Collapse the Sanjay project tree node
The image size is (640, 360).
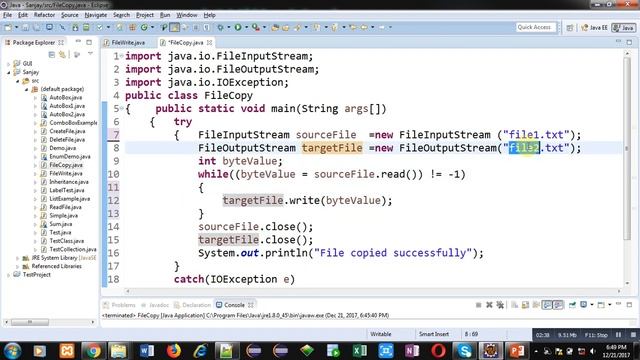pos(9,72)
